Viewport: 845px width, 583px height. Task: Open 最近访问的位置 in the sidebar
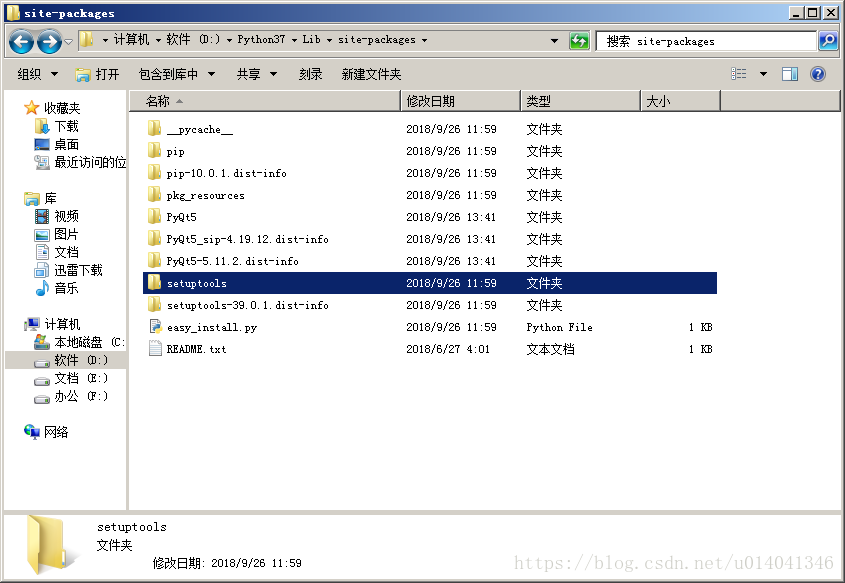pos(80,162)
